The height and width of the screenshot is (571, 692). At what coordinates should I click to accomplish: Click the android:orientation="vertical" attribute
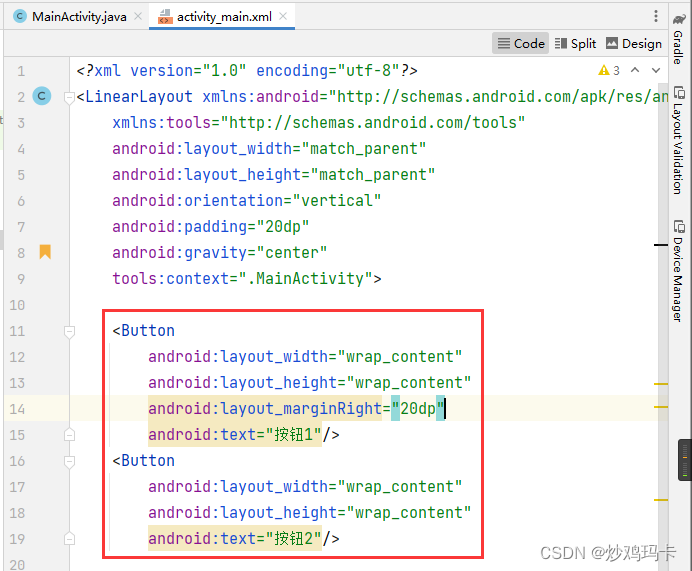(x=246, y=200)
